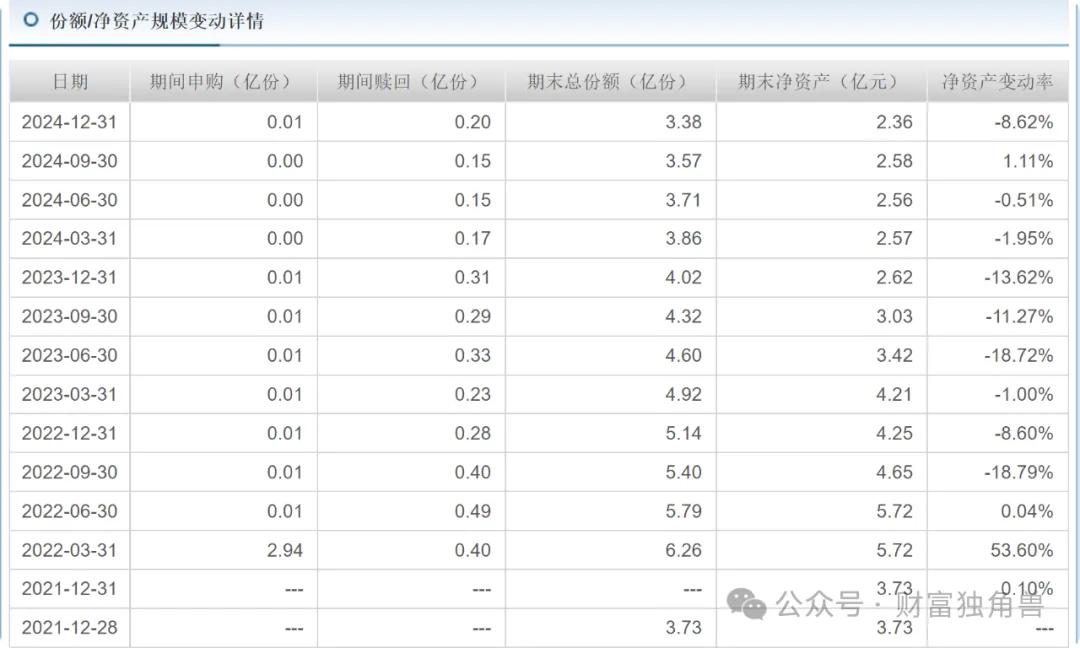Select the 期末净资产（亿元） column header

click(x=821, y=82)
